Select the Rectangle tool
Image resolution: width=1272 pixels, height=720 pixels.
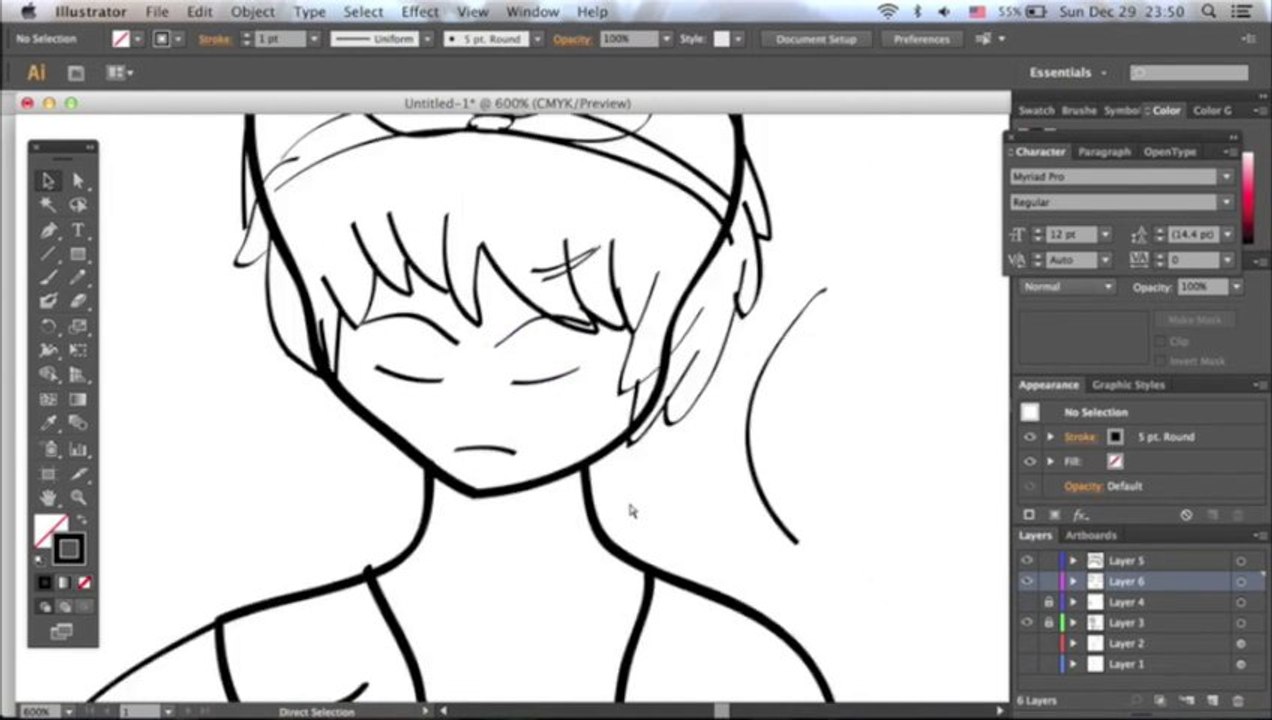[x=78, y=254]
